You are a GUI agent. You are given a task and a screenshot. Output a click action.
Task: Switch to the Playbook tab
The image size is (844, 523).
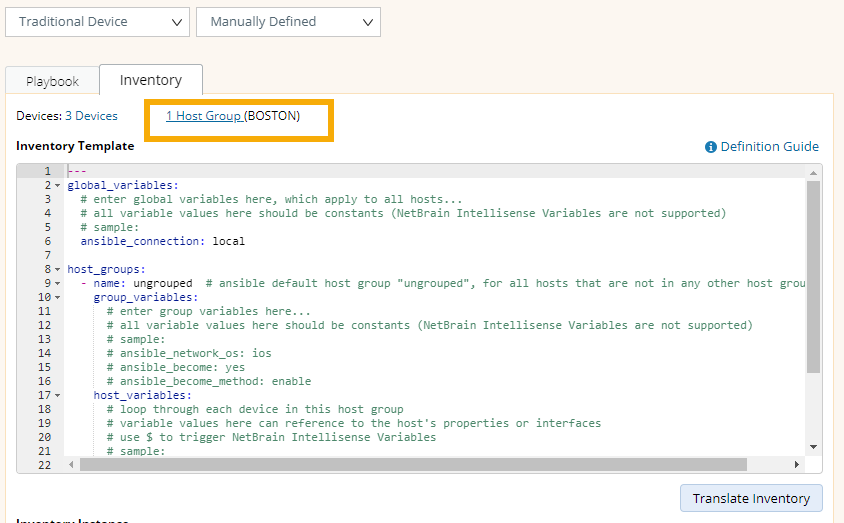tap(52, 81)
